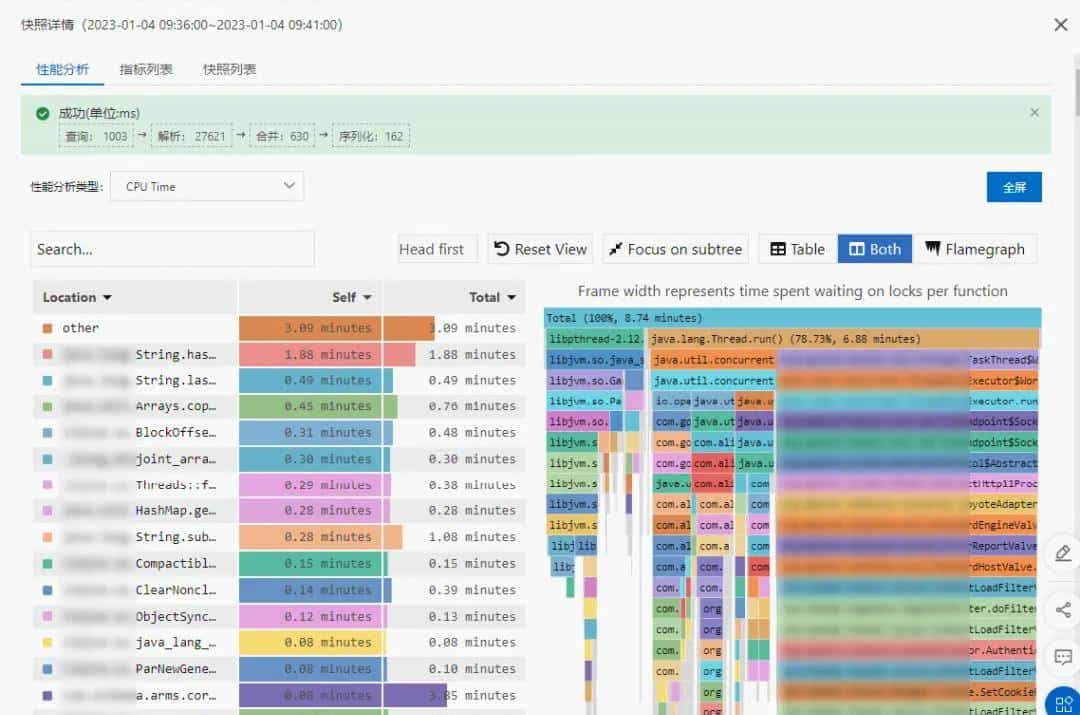The height and width of the screenshot is (715, 1080).
Task: Open the feedback comment icon on right edge
Action: pos(1062,657)
